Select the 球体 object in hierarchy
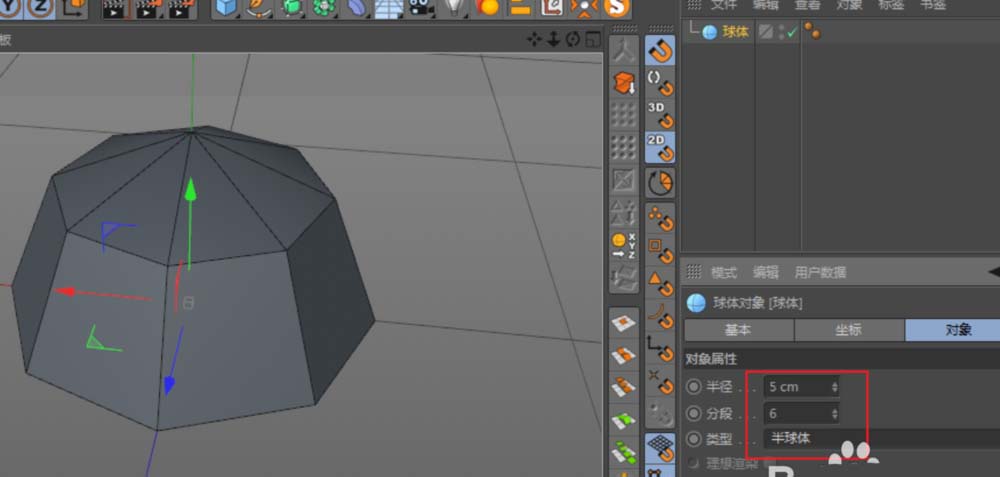This screenshot has height=477, width=1000. [x=735, y=33]
